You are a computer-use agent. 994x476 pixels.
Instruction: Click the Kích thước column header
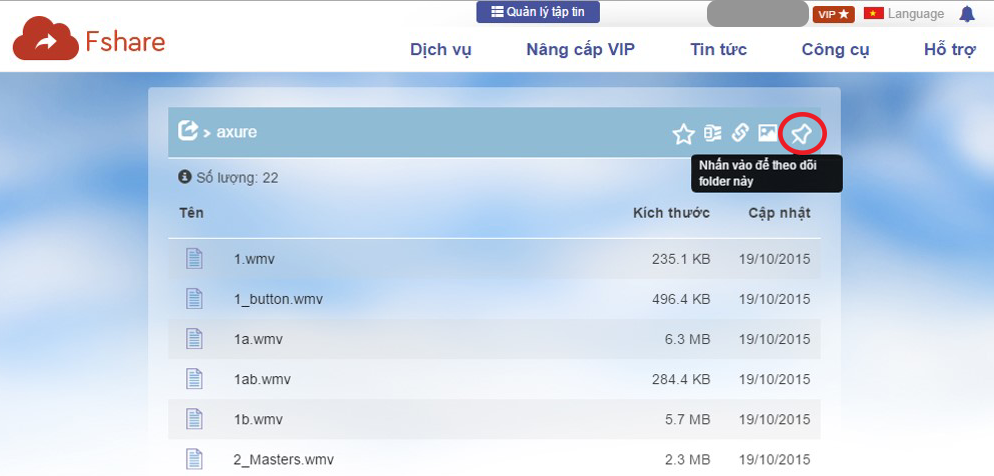[671, 213]
